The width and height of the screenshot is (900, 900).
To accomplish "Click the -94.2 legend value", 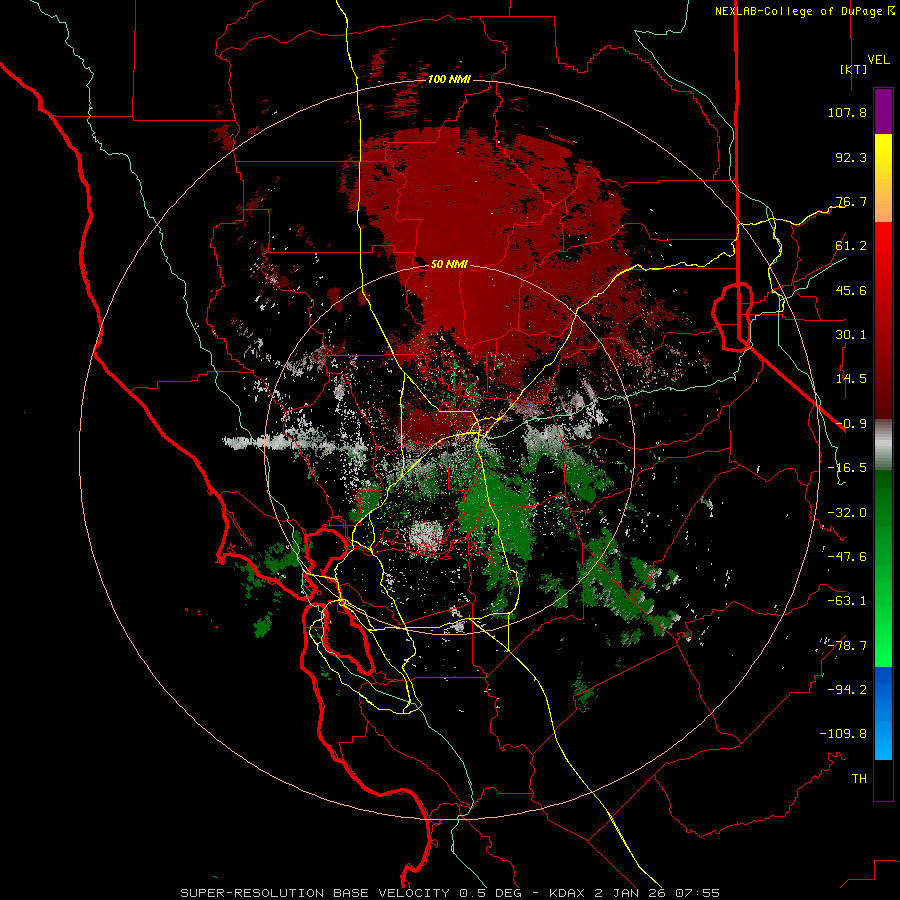I will 847,690.
